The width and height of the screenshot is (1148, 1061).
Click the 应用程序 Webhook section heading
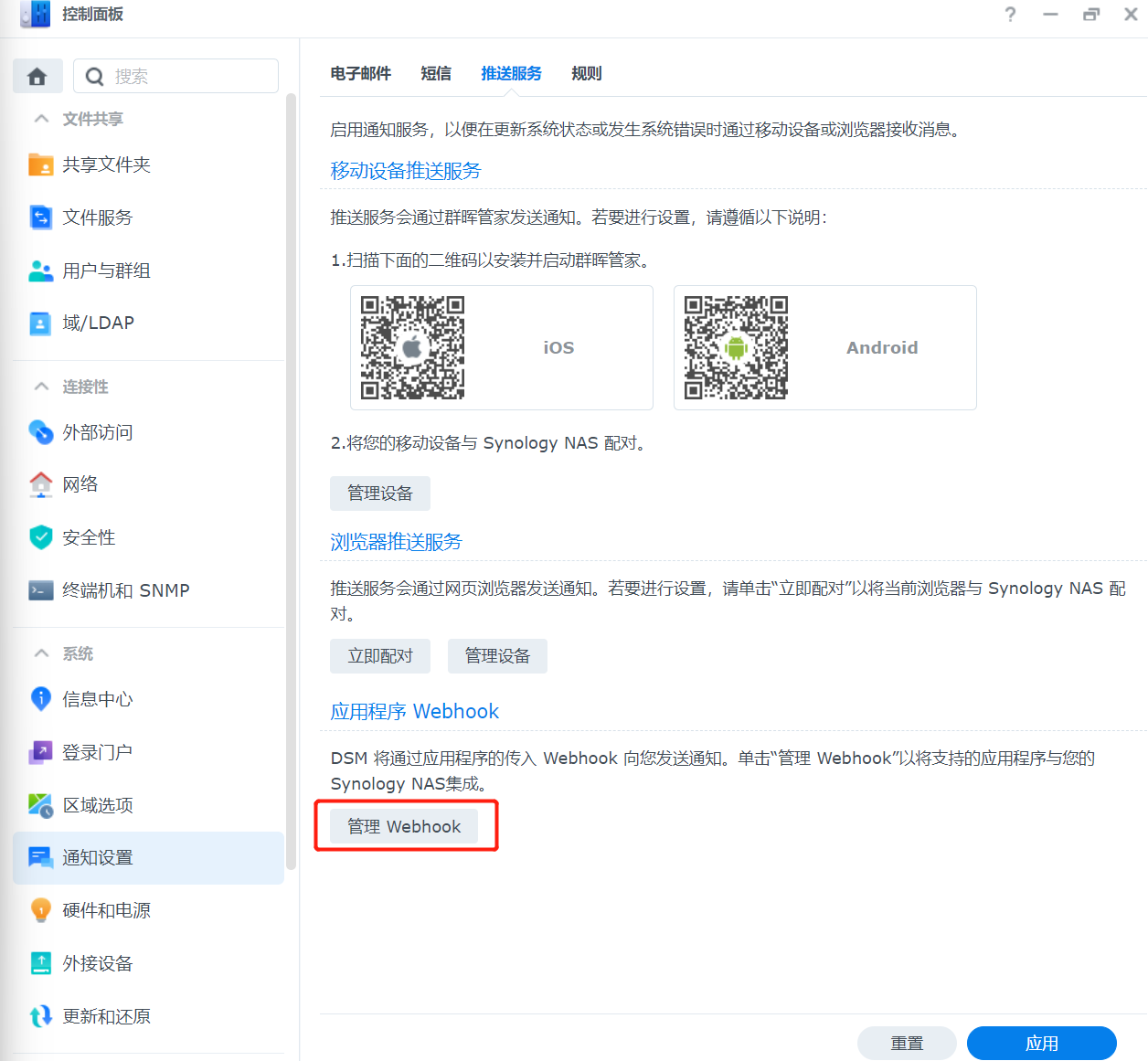click(x=415, y=712)
